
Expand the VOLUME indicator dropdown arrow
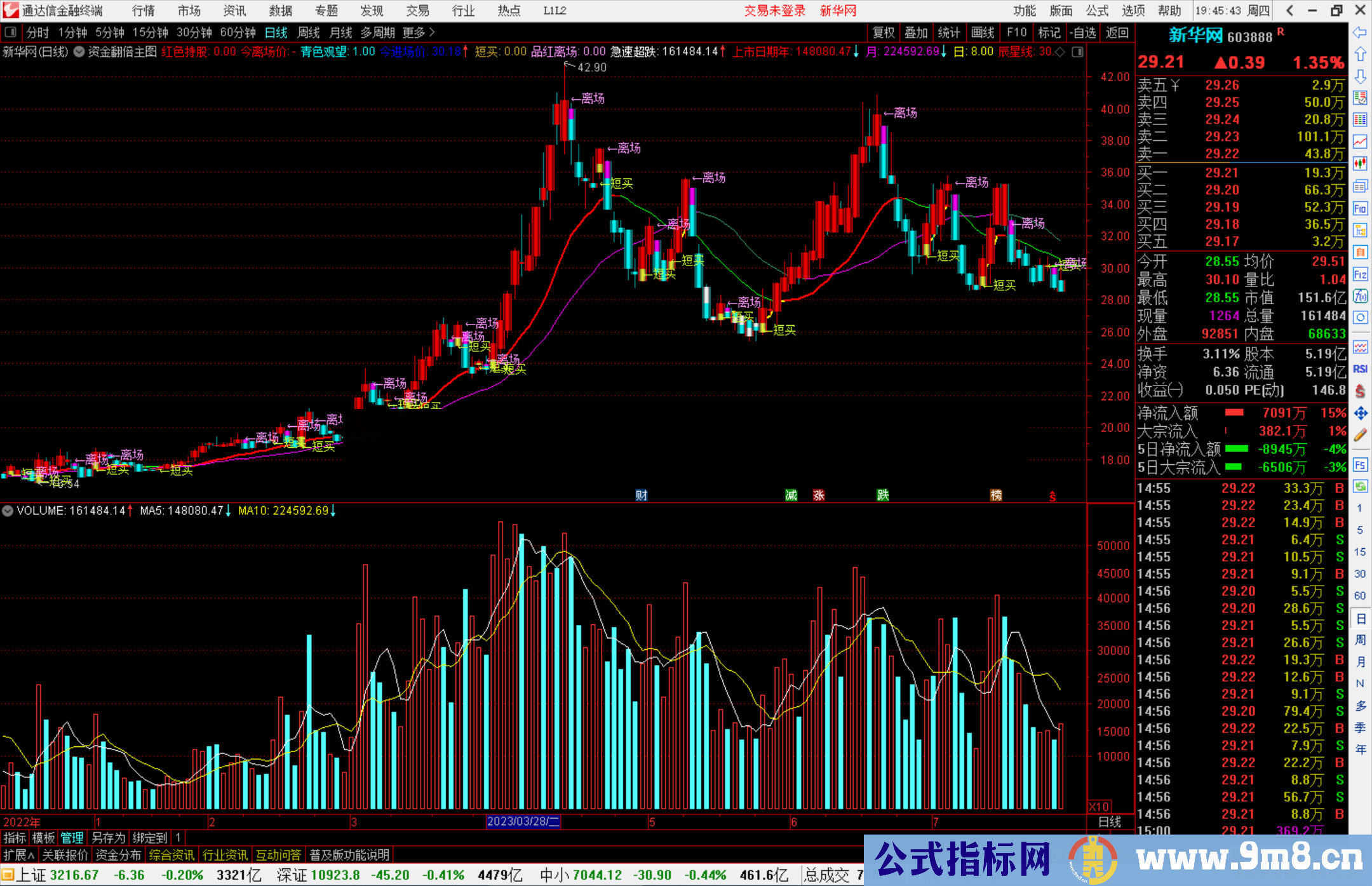[x=8, y=510]
